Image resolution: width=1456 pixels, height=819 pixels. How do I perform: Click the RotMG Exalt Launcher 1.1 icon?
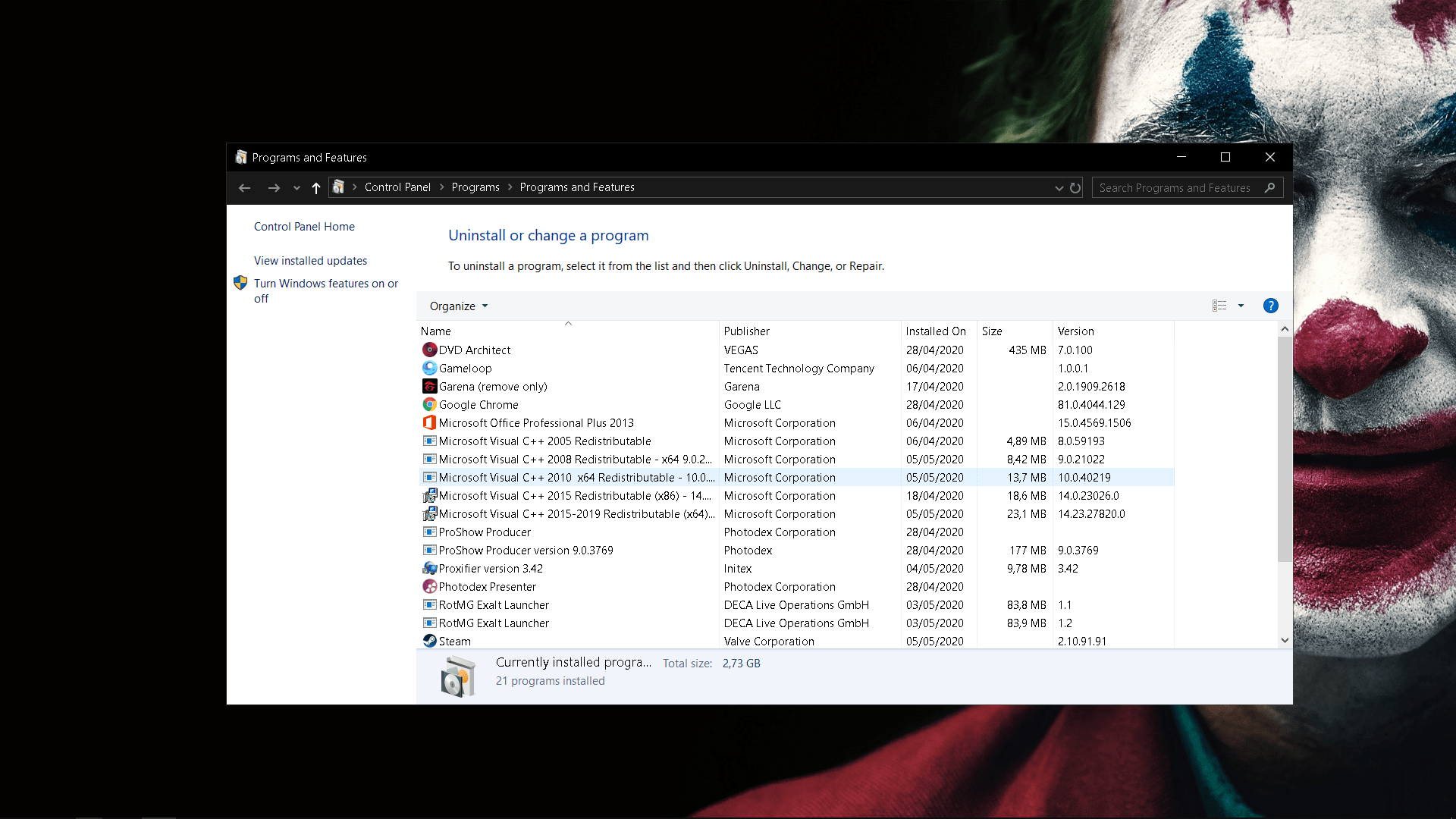point(429,604)
